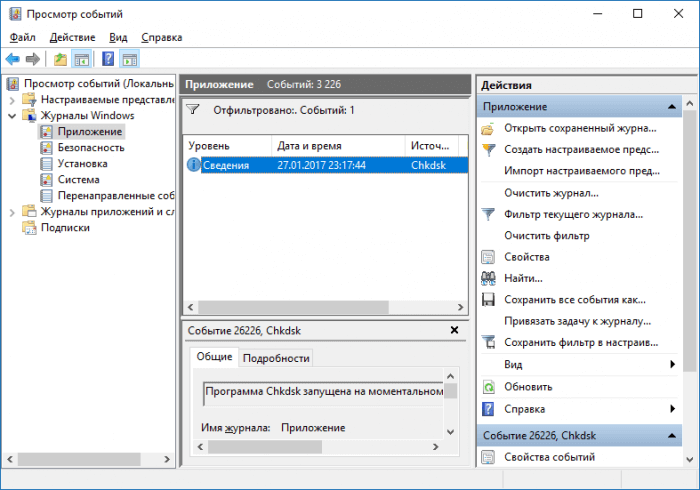Click the Очистить фильтр action
Viewport: 700px width, 490px height.
click(546, 236)
